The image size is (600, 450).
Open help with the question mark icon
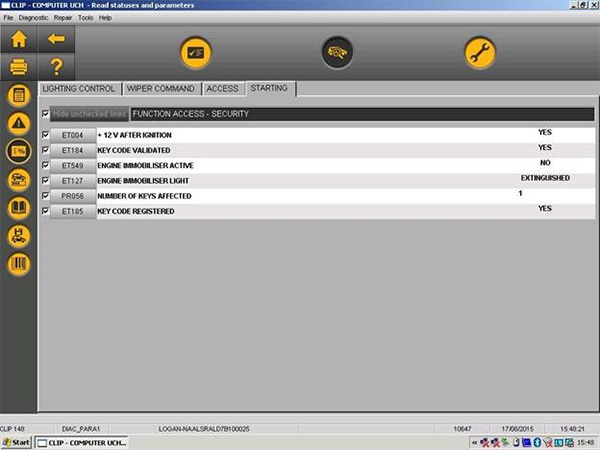click(x=56, y=68)
